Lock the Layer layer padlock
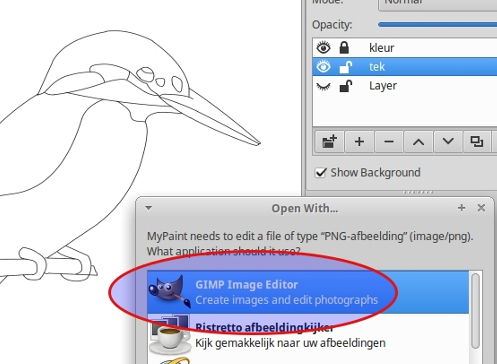This screenshot has height=364, width=497. click(x=346, y=86)
